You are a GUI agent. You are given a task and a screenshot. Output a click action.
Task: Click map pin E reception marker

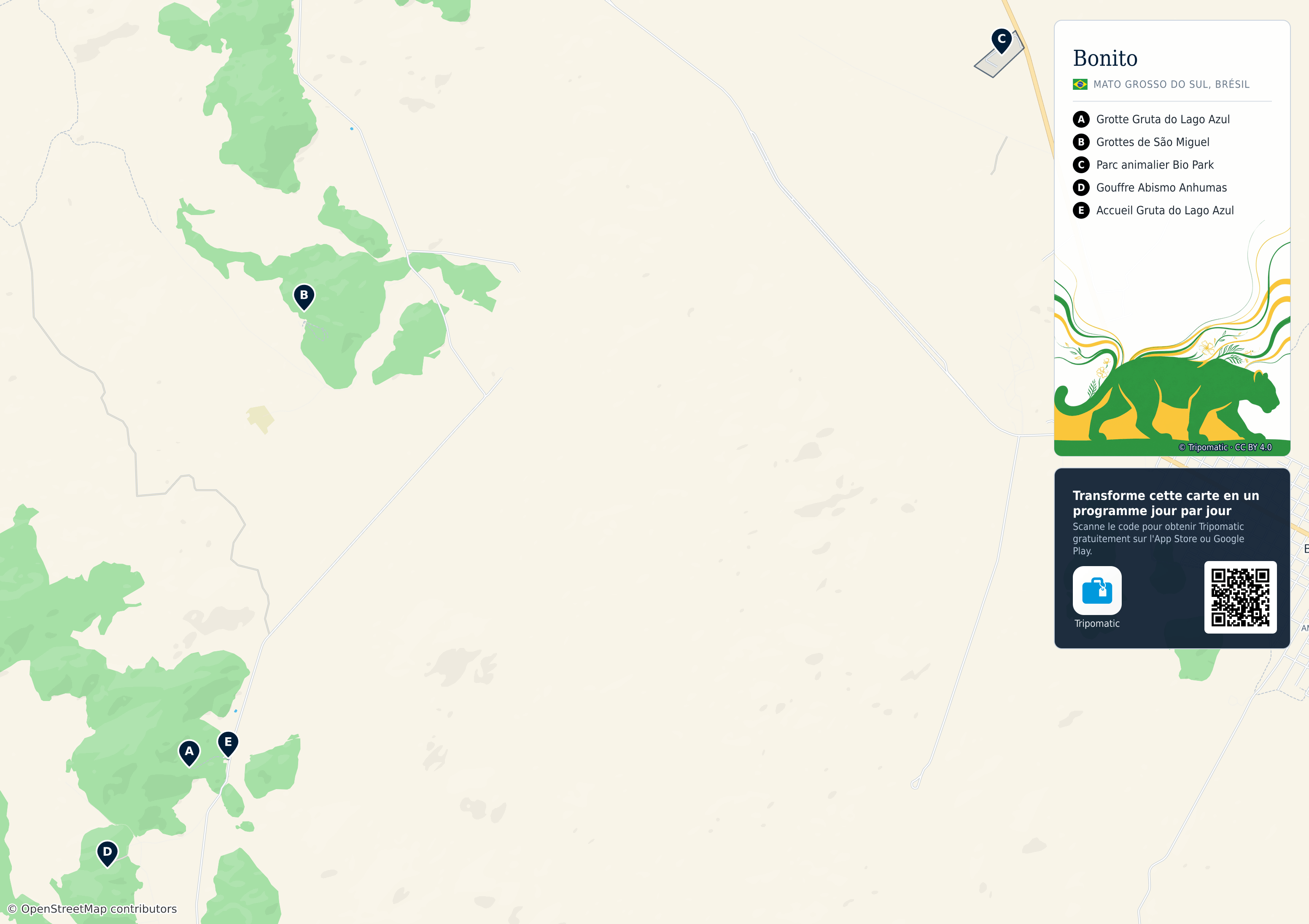[x=228, y=744]
